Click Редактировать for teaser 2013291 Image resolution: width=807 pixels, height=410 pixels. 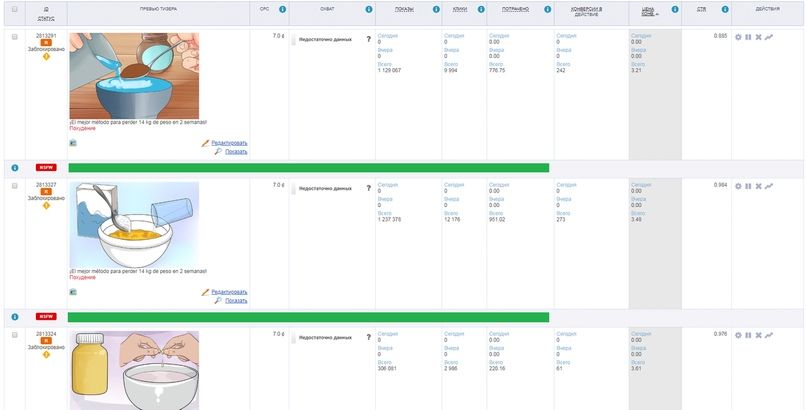[x=229, y=143]
